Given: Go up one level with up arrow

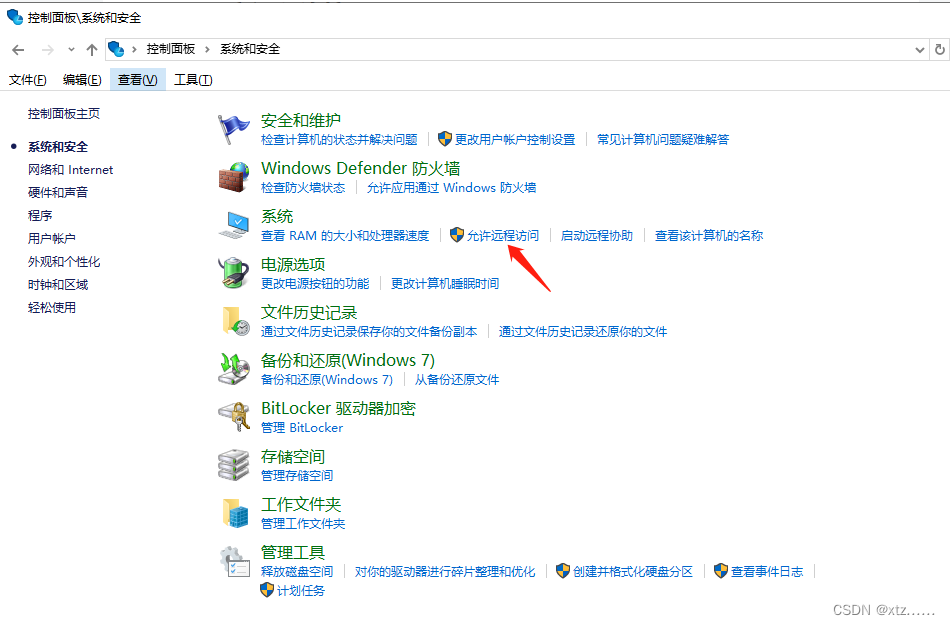Looking at the screenshot, I should 91,50.
